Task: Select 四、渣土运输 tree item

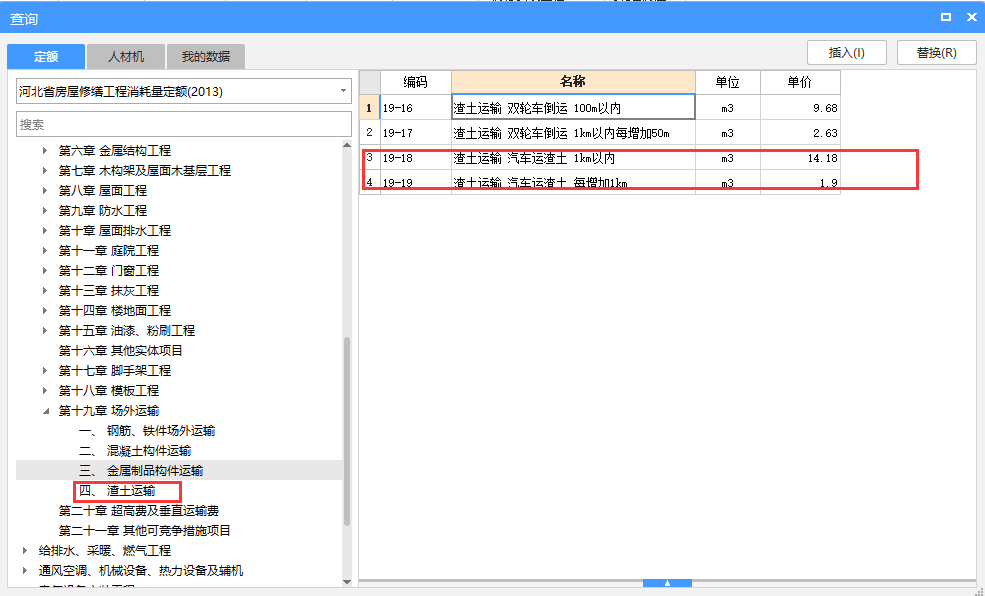Action: coord(117,491)
